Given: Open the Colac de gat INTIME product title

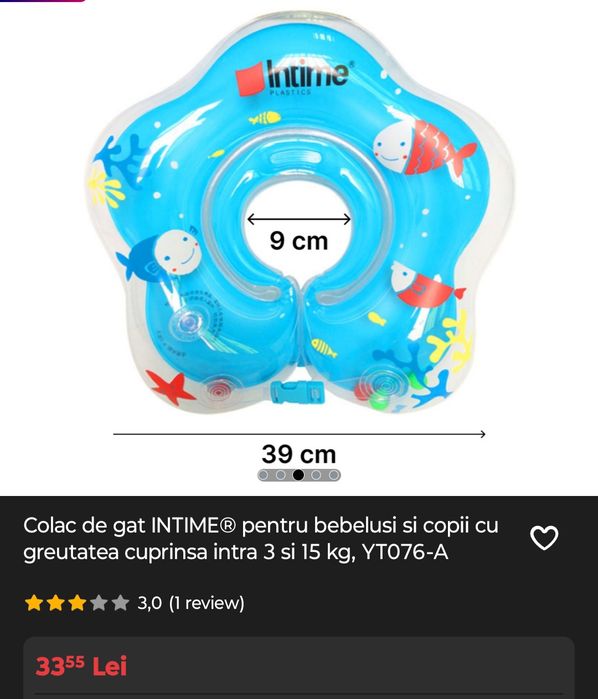Looking at the screenshot, I should tap(261, 539).
